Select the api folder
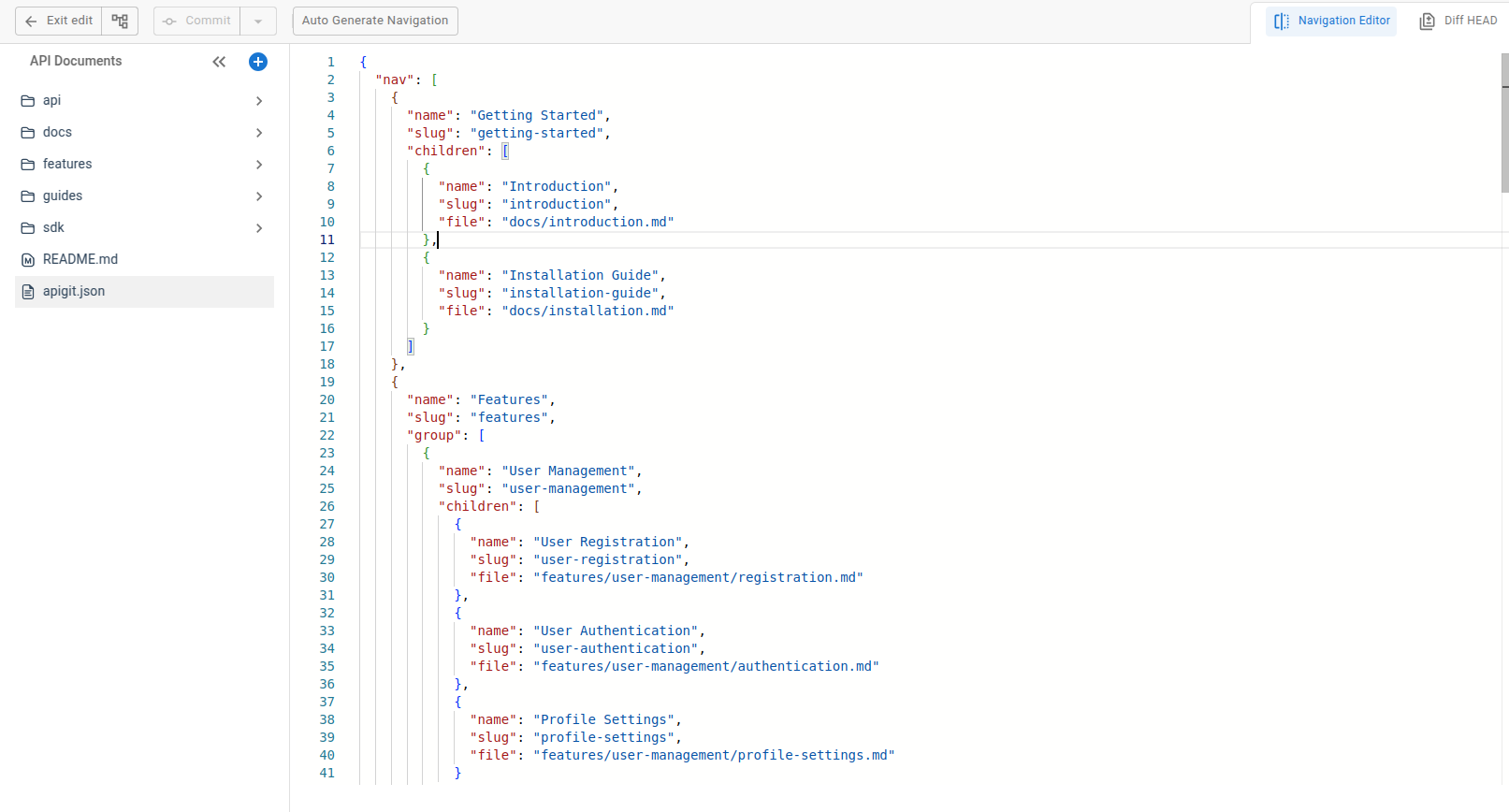Viewport: 1509px width, 812px height. (144, 100)
